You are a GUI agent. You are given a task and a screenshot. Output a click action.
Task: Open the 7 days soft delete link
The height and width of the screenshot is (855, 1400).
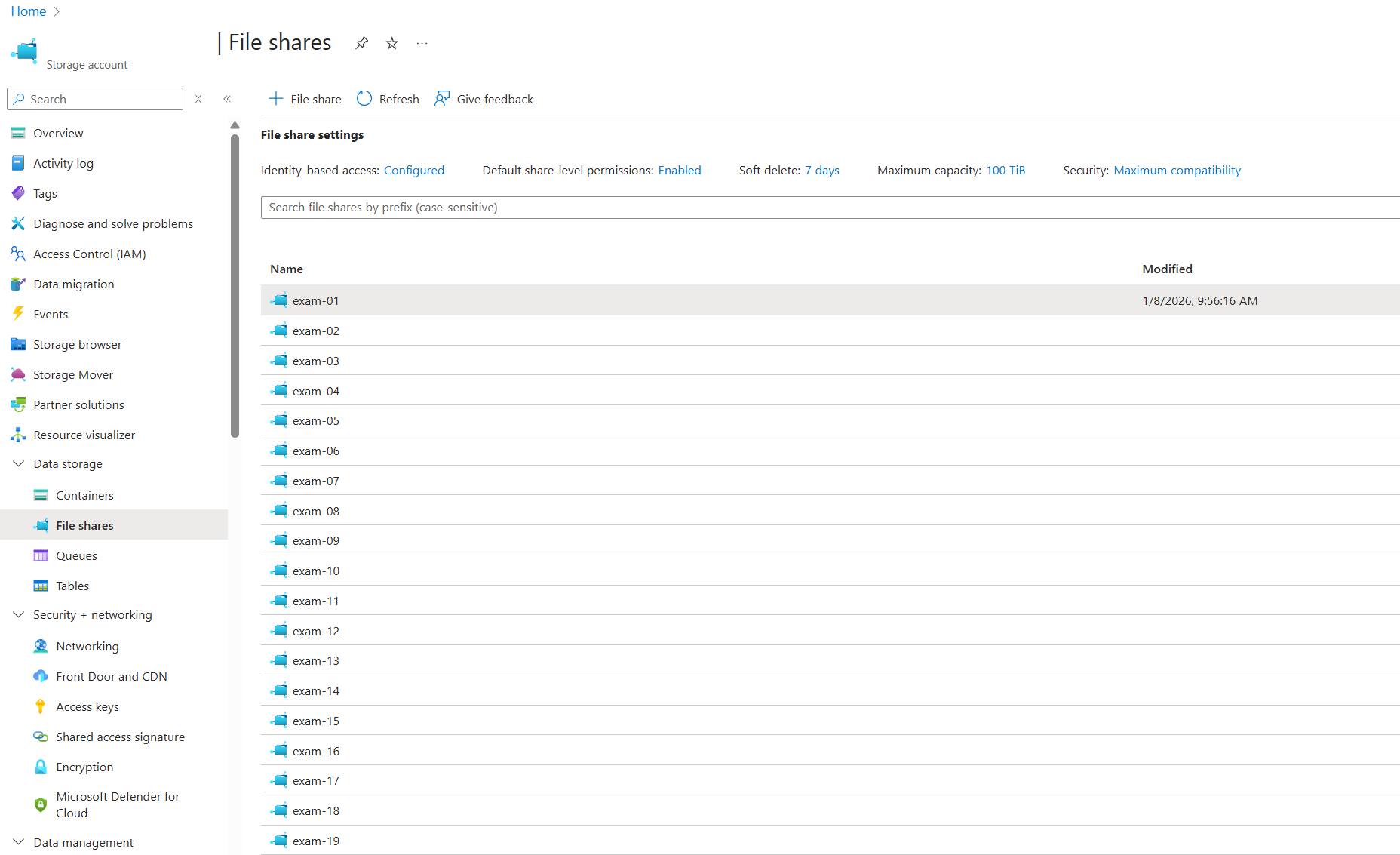(x=822, y=170)
